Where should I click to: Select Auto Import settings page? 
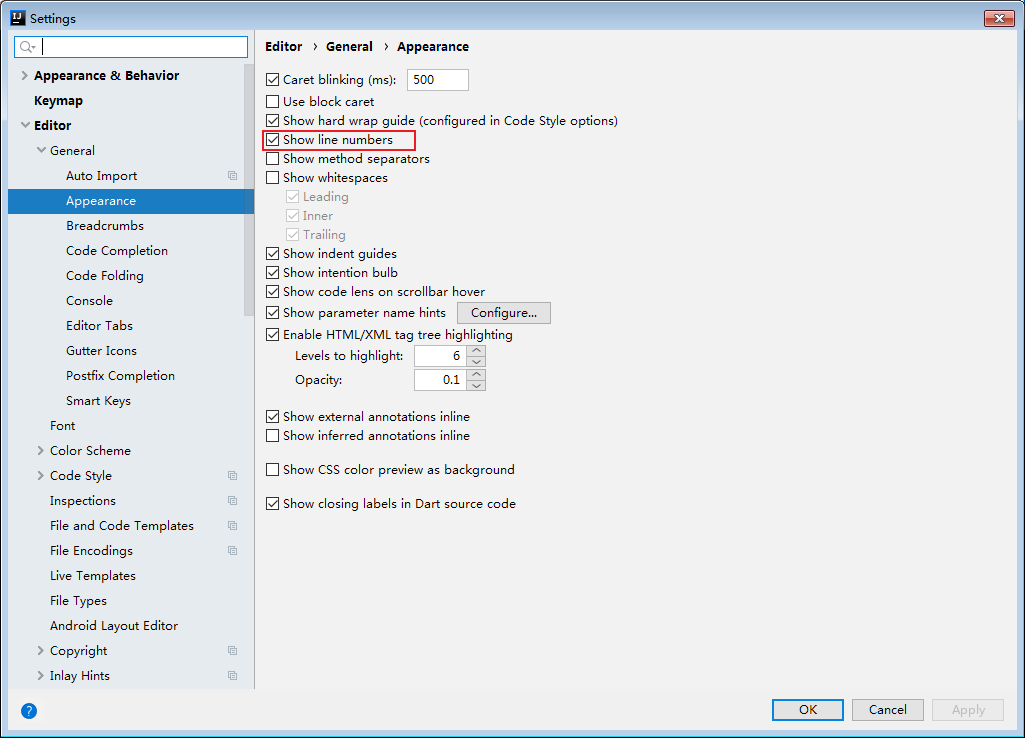point(101,175)
